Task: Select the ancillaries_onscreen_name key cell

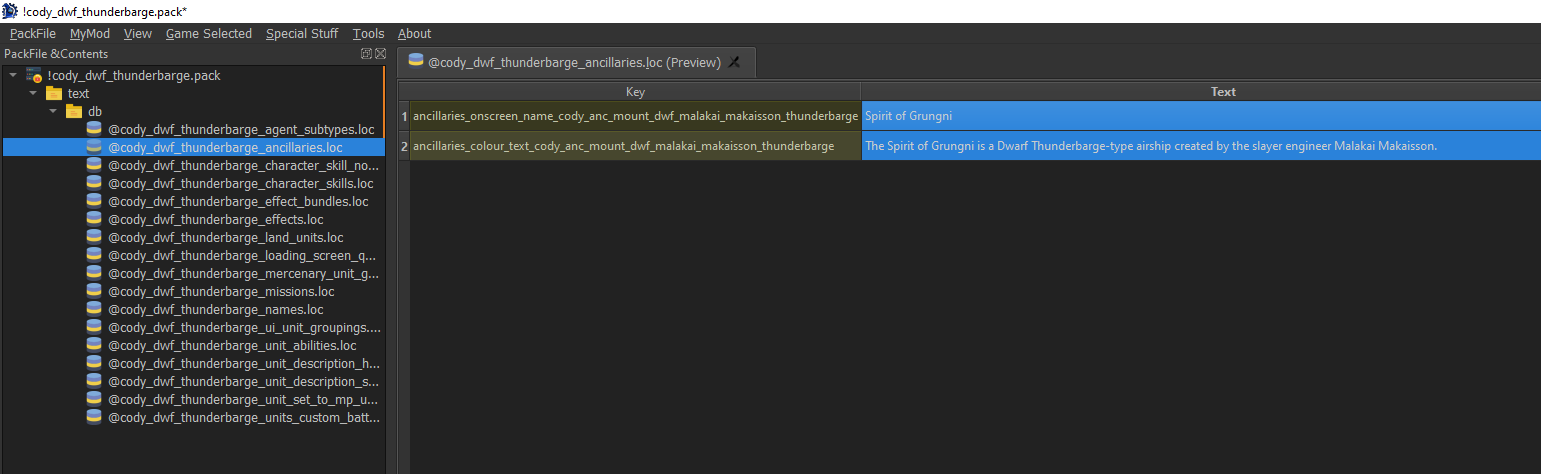Action: 635,115
